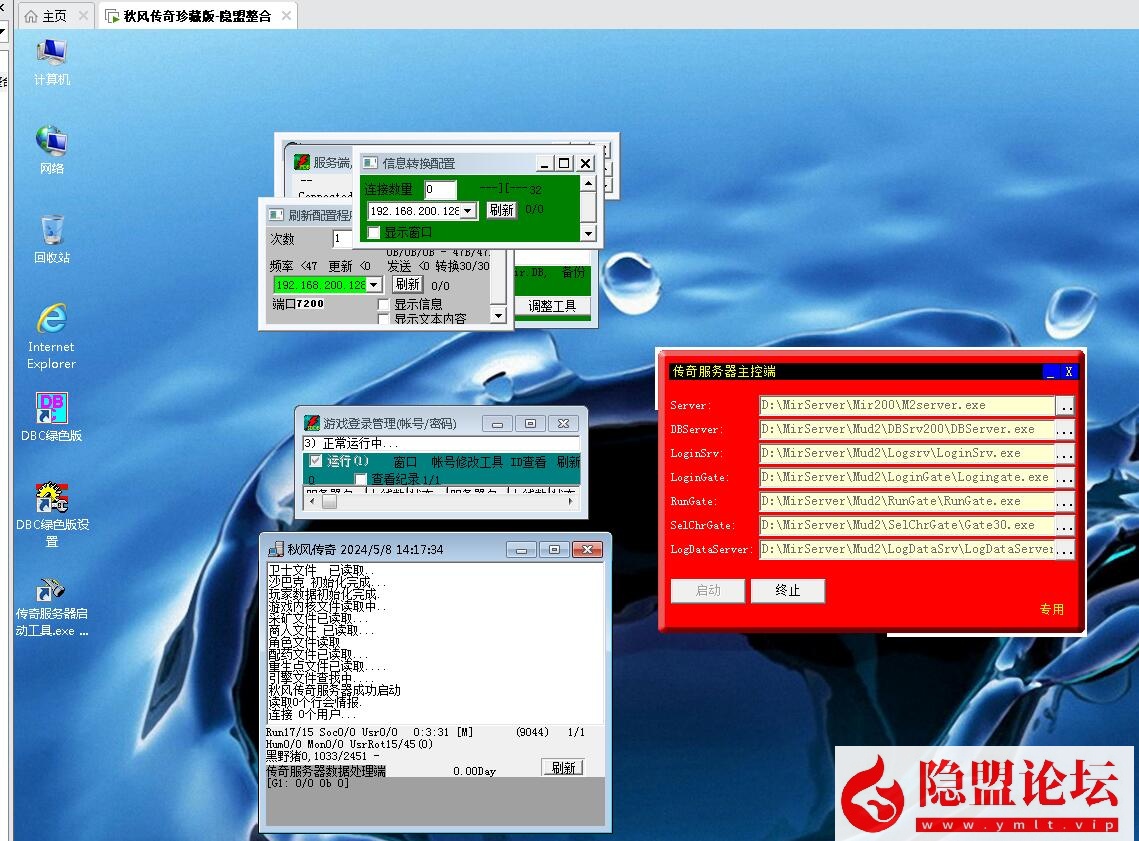
Task: Browse for the Server path with ... button
Action: [1065, 405]
